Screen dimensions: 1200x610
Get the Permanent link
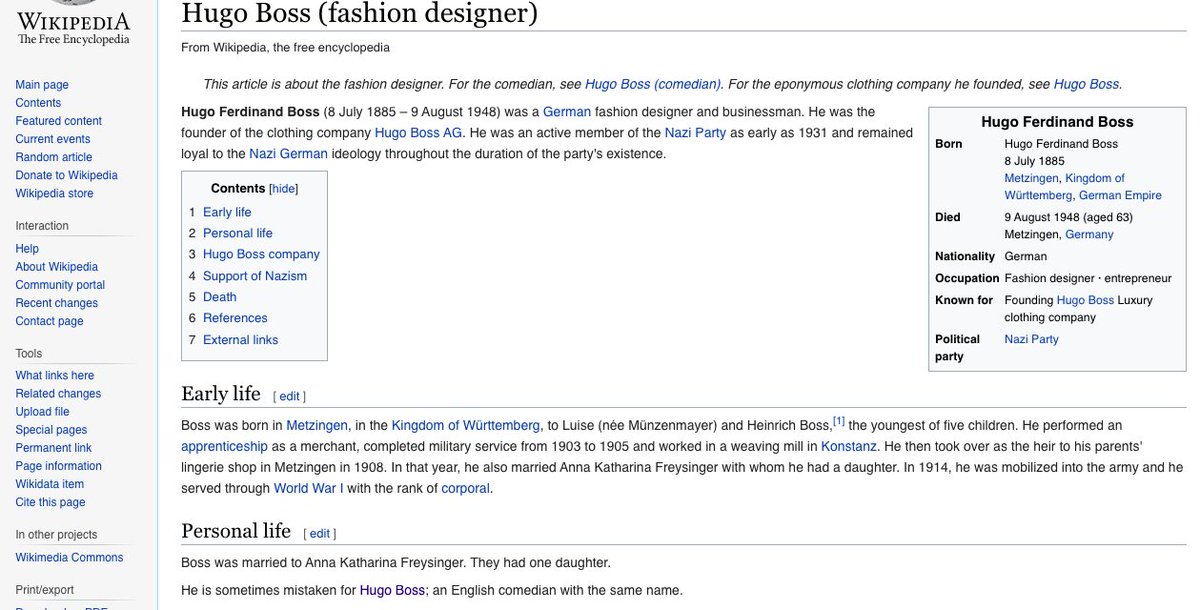[x=53, y=447]
